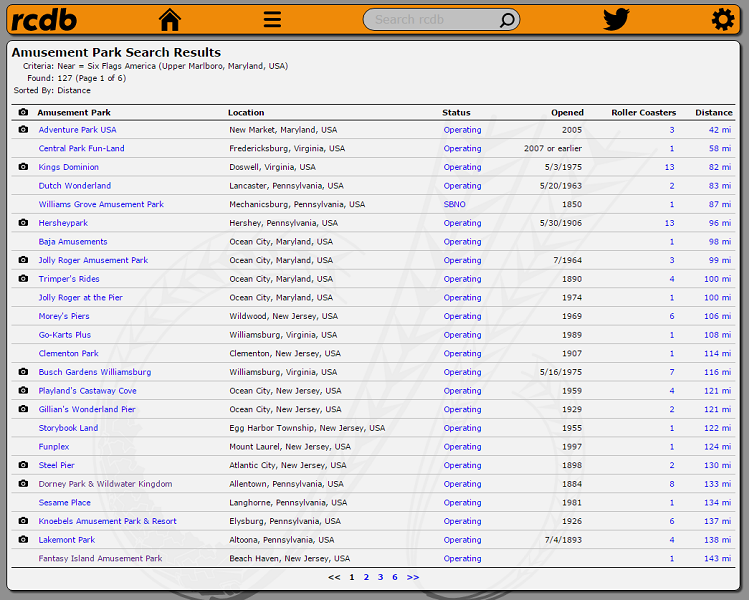
Task: Open Williams Grove Amusement Park link
Action: (x=101, y=204)
